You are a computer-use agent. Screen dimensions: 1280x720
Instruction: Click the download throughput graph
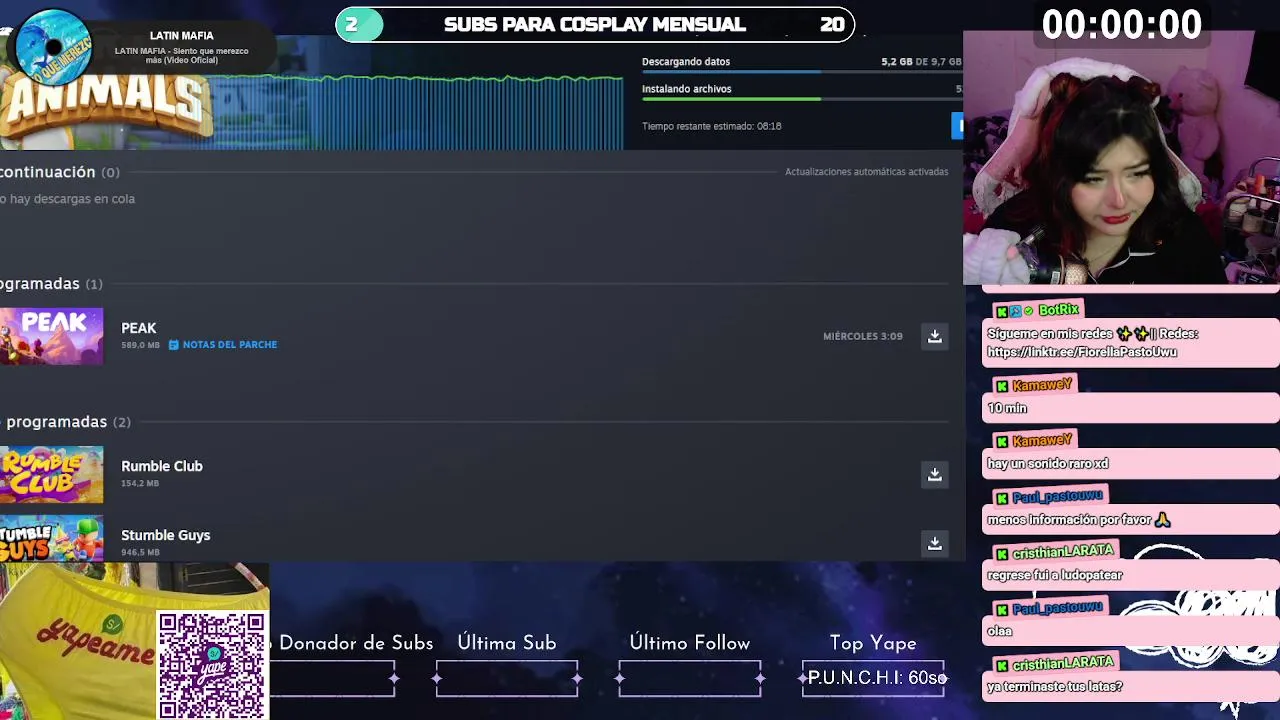(420, 112)
